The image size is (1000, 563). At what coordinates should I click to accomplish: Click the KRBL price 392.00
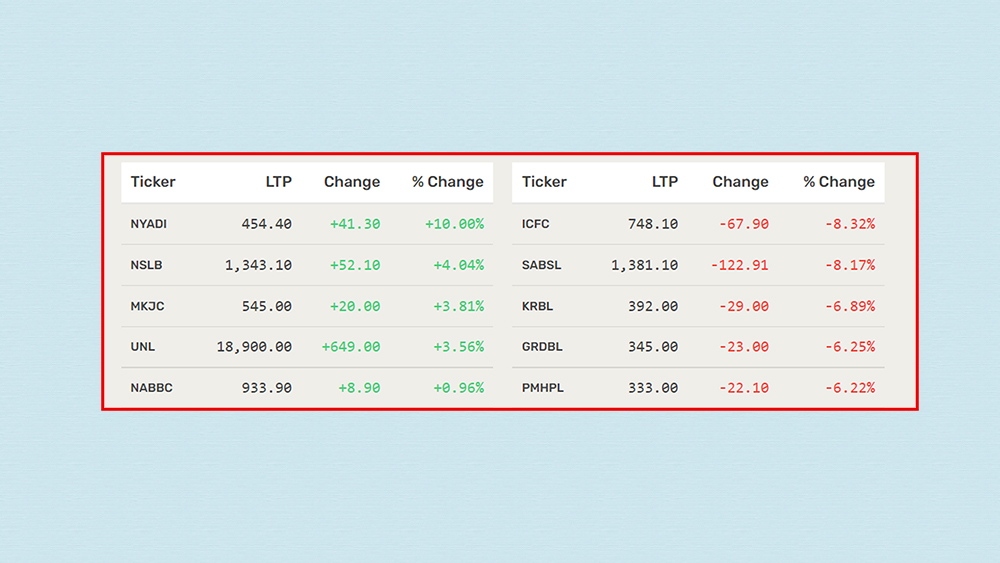(x=653, y=306)
